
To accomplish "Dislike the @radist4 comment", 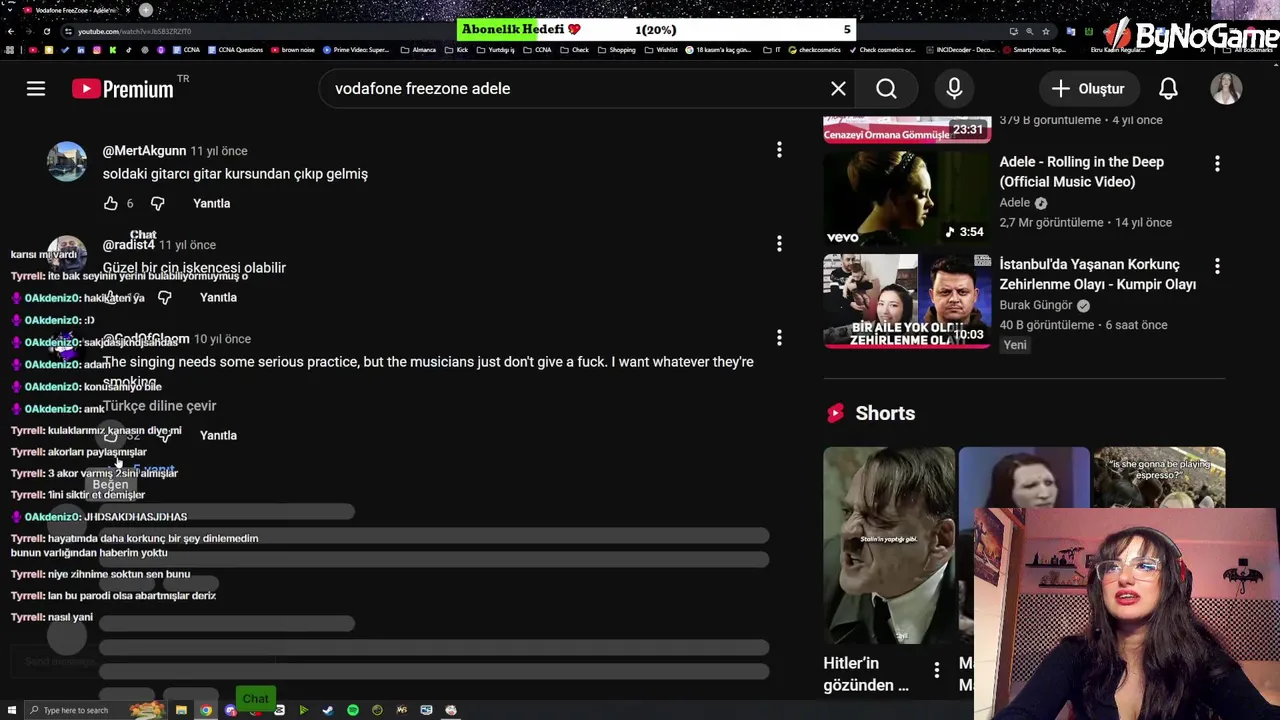I will point(164,297).
